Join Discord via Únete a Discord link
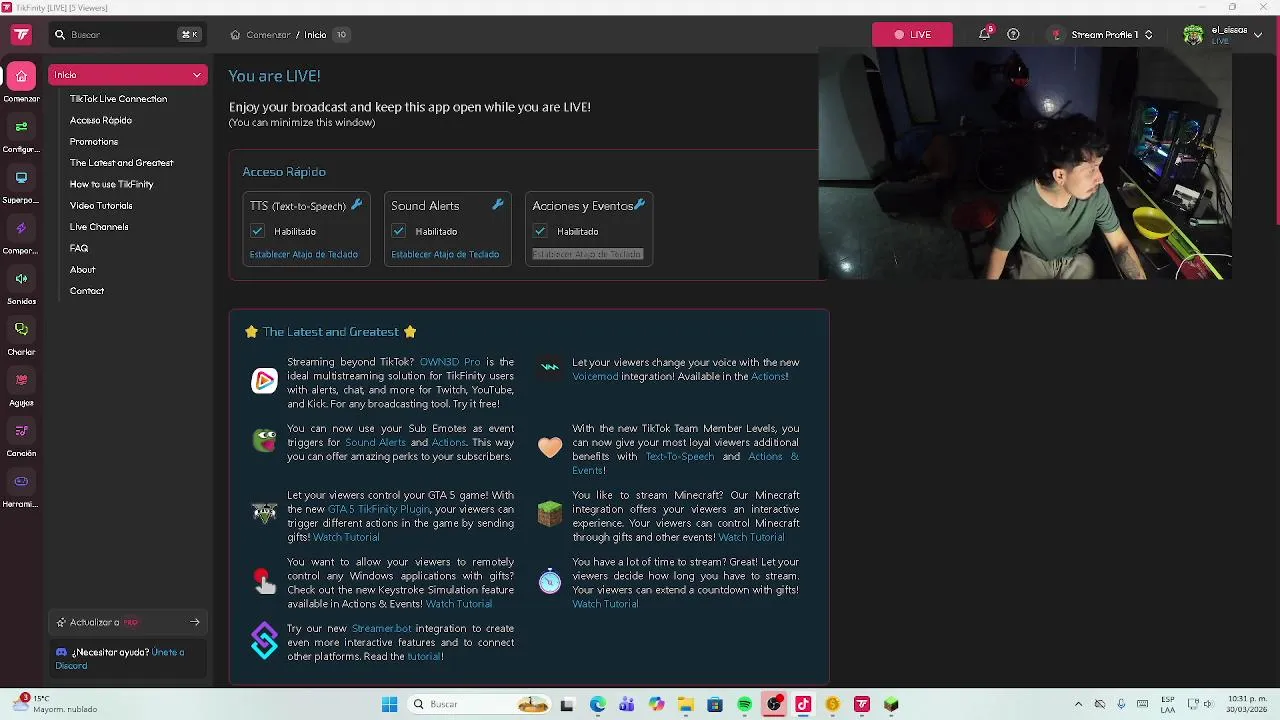1280x720 pixels. click(x=120, y=659)
